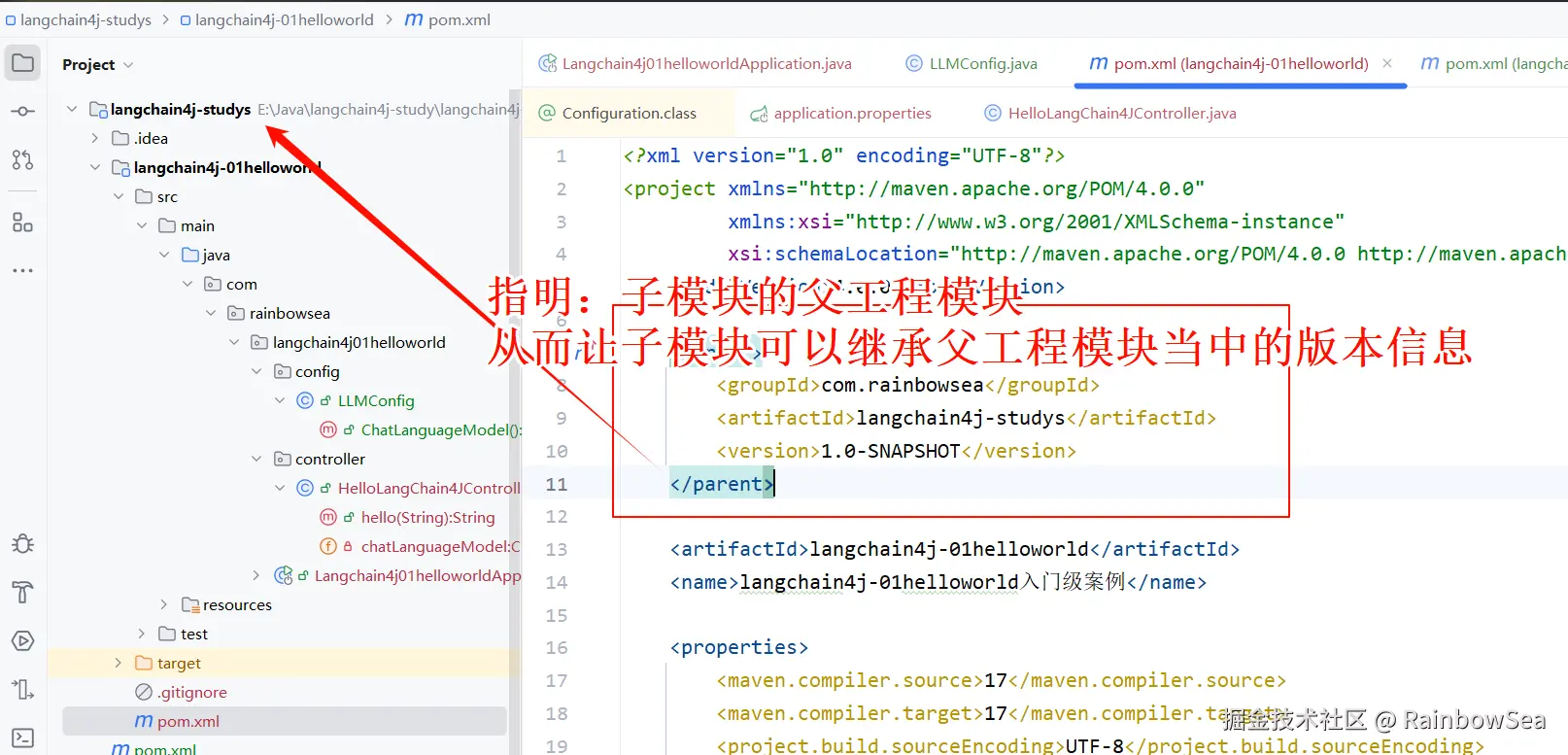Click line number 13 in gutter
This screenshot has width=1568, height=755.
(x=557, y=549)
